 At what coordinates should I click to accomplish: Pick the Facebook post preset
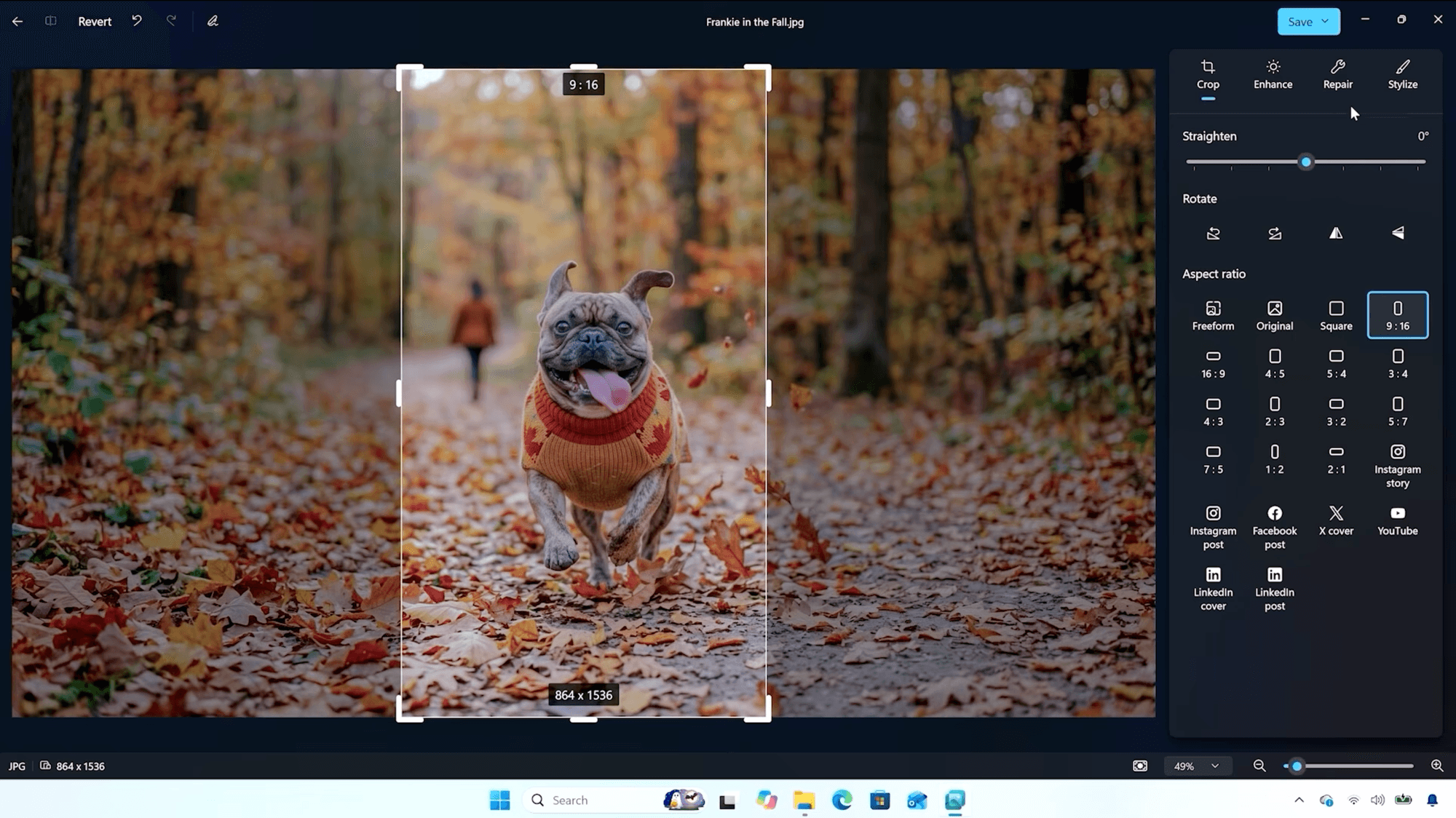click(x=1275, y=528)
